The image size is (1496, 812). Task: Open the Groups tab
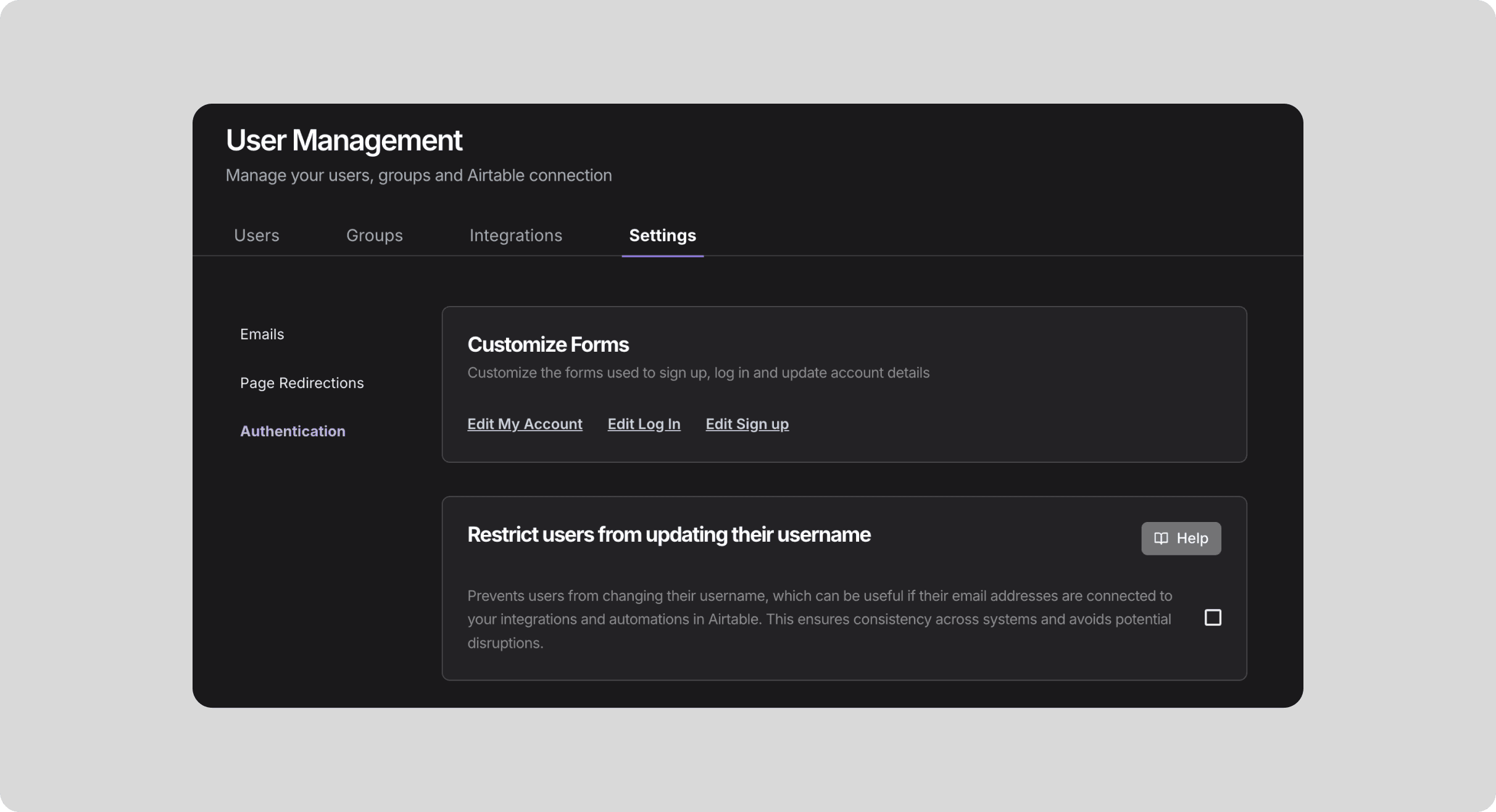click(x=374, y=235)
